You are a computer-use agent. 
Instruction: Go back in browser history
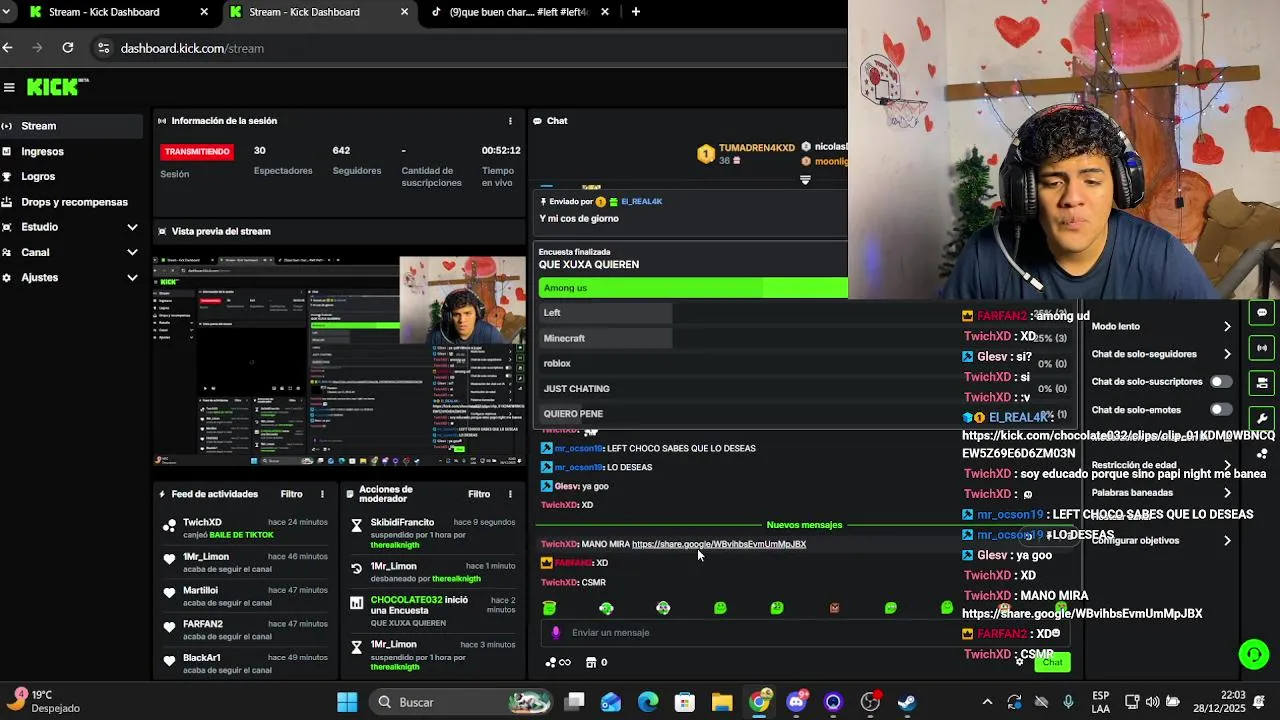pos(8,48)
